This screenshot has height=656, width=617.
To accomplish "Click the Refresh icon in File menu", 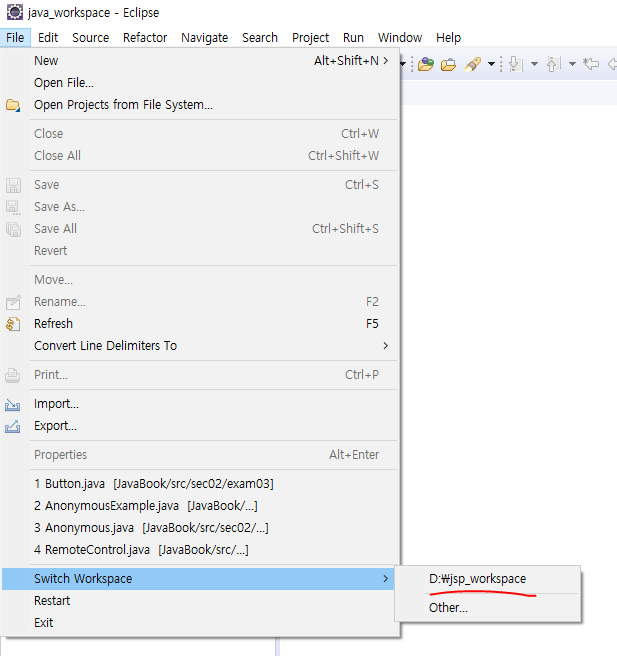I will pos(13,324).
